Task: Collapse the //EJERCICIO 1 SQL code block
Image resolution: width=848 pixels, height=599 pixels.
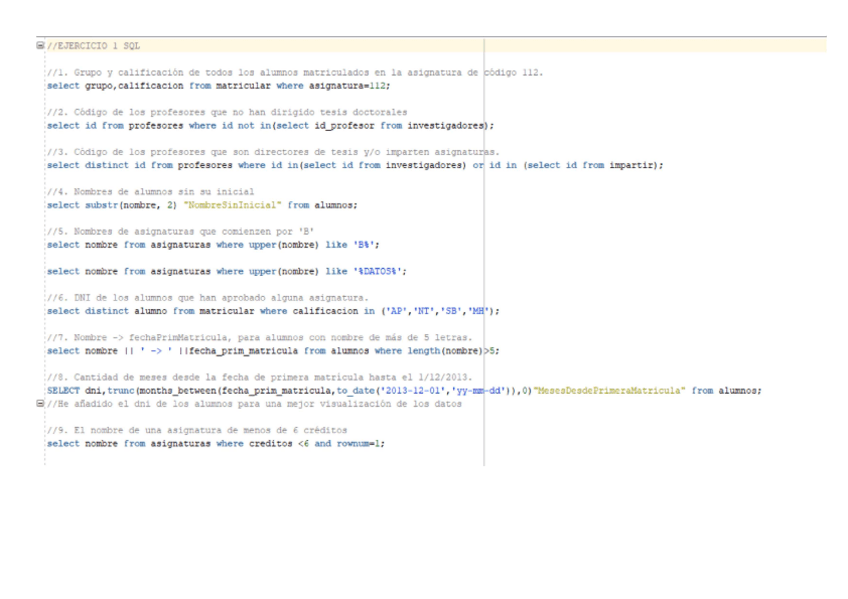Action: [x=40, y=46]
